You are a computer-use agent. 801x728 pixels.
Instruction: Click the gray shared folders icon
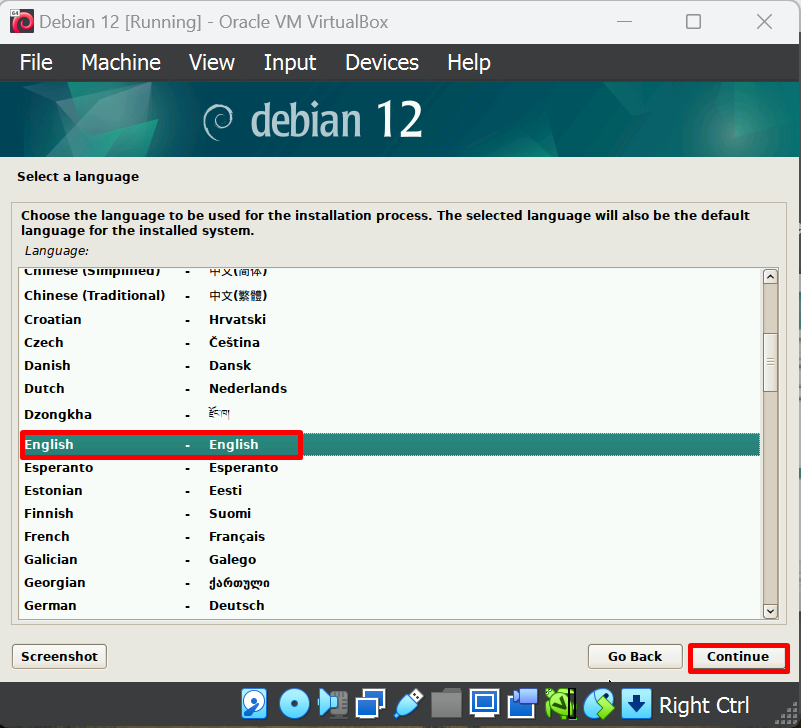[x=446, y=703]
